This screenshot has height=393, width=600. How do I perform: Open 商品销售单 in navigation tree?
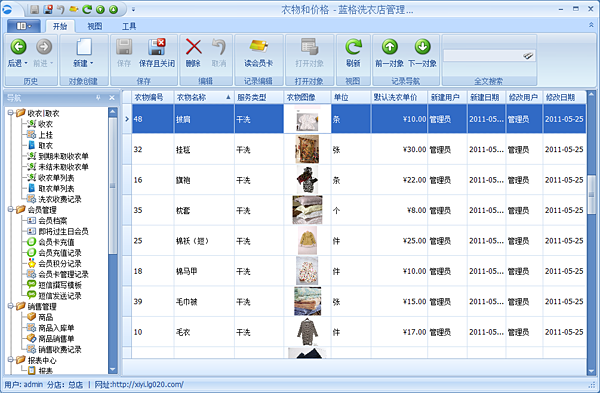tap(56, 338)
